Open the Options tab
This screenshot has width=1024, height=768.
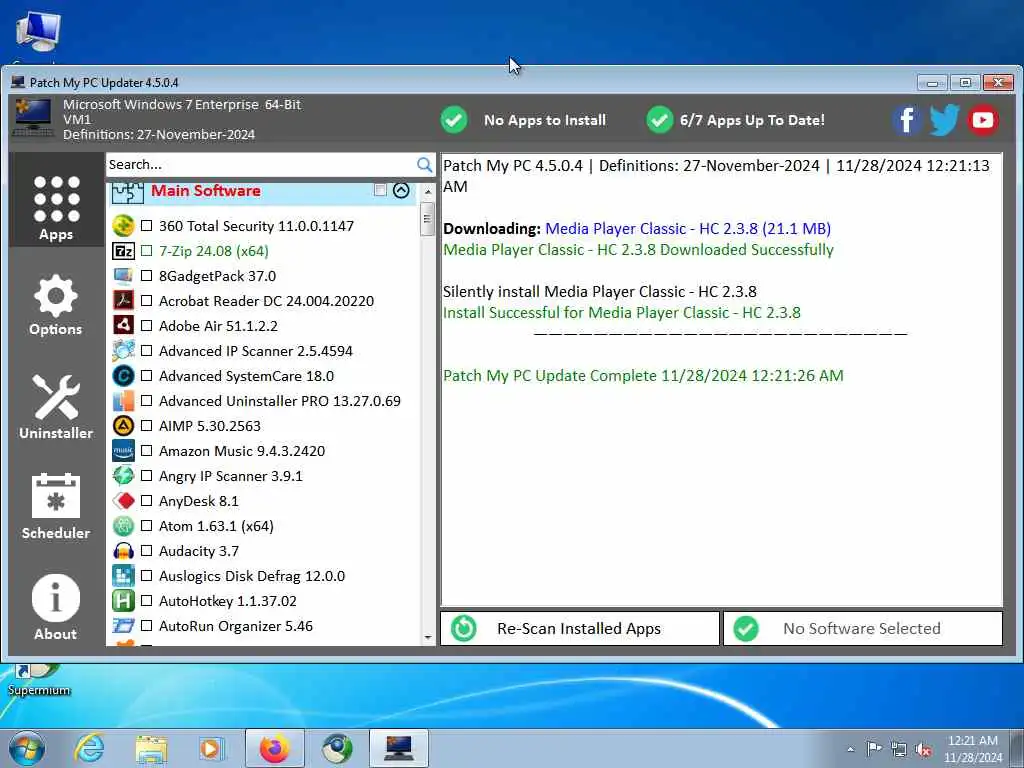click(56, 305)
